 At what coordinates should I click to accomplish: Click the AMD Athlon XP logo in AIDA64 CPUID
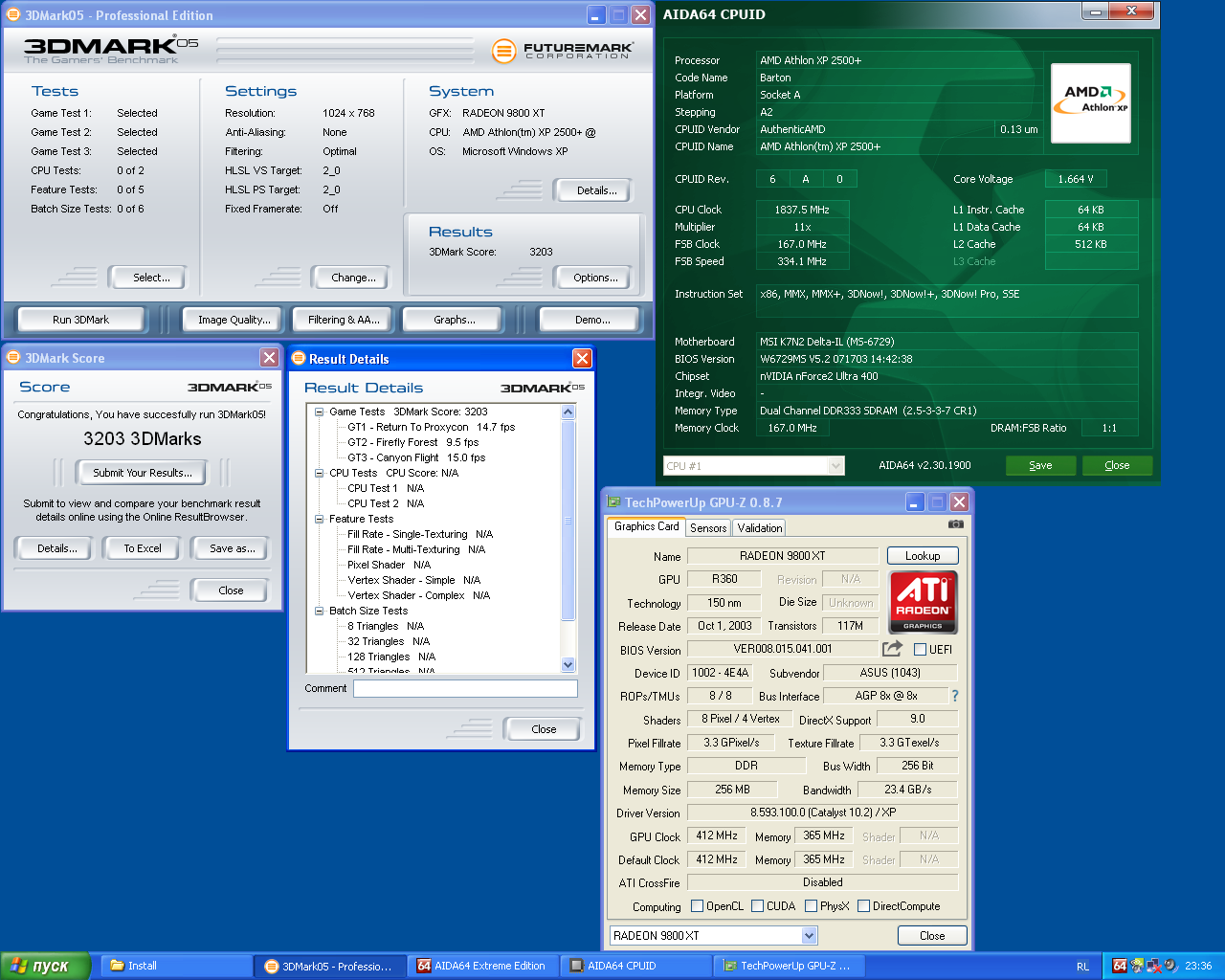(1091, 103)
